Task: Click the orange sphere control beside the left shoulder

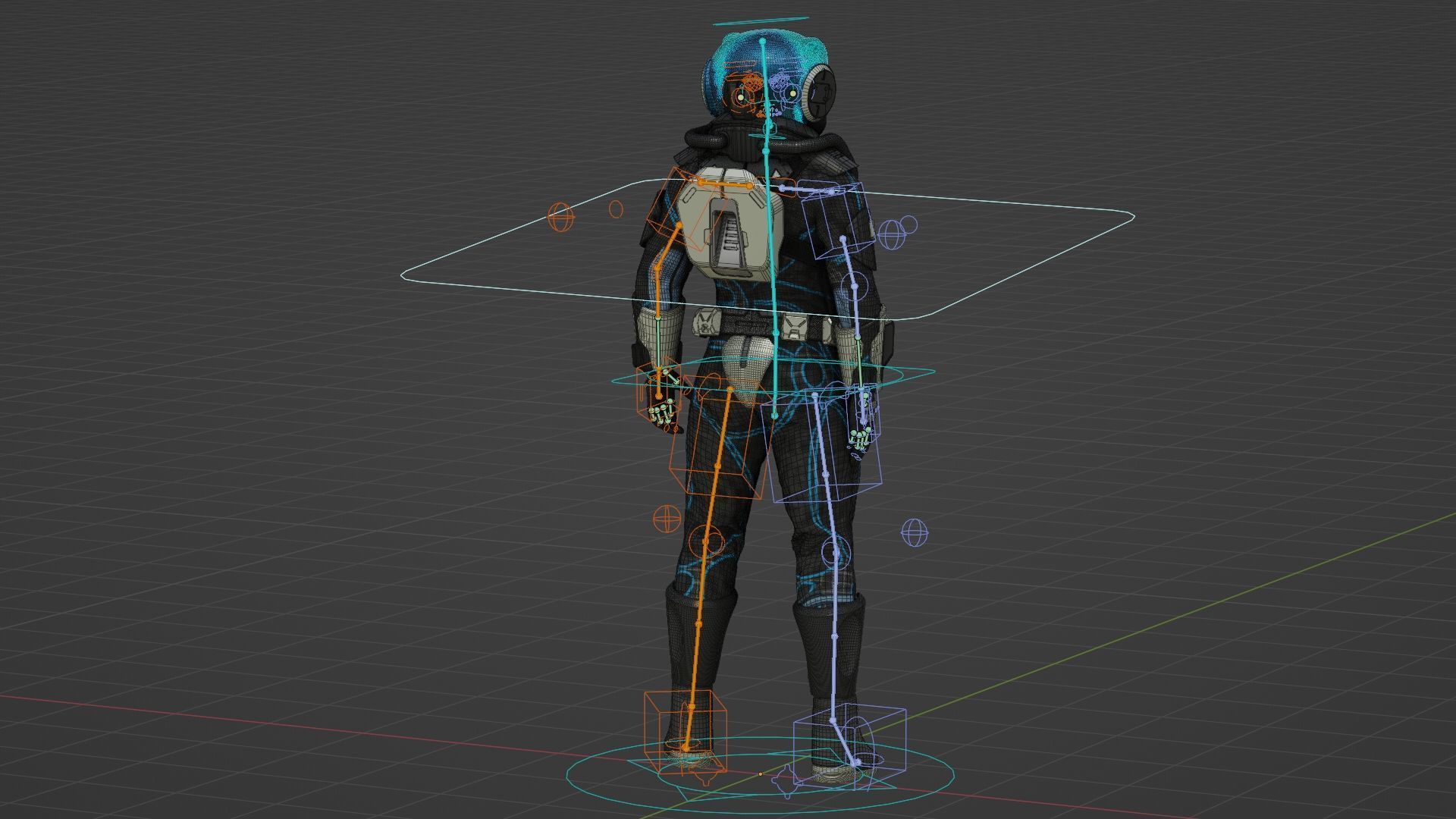Action: pos(561,218)
